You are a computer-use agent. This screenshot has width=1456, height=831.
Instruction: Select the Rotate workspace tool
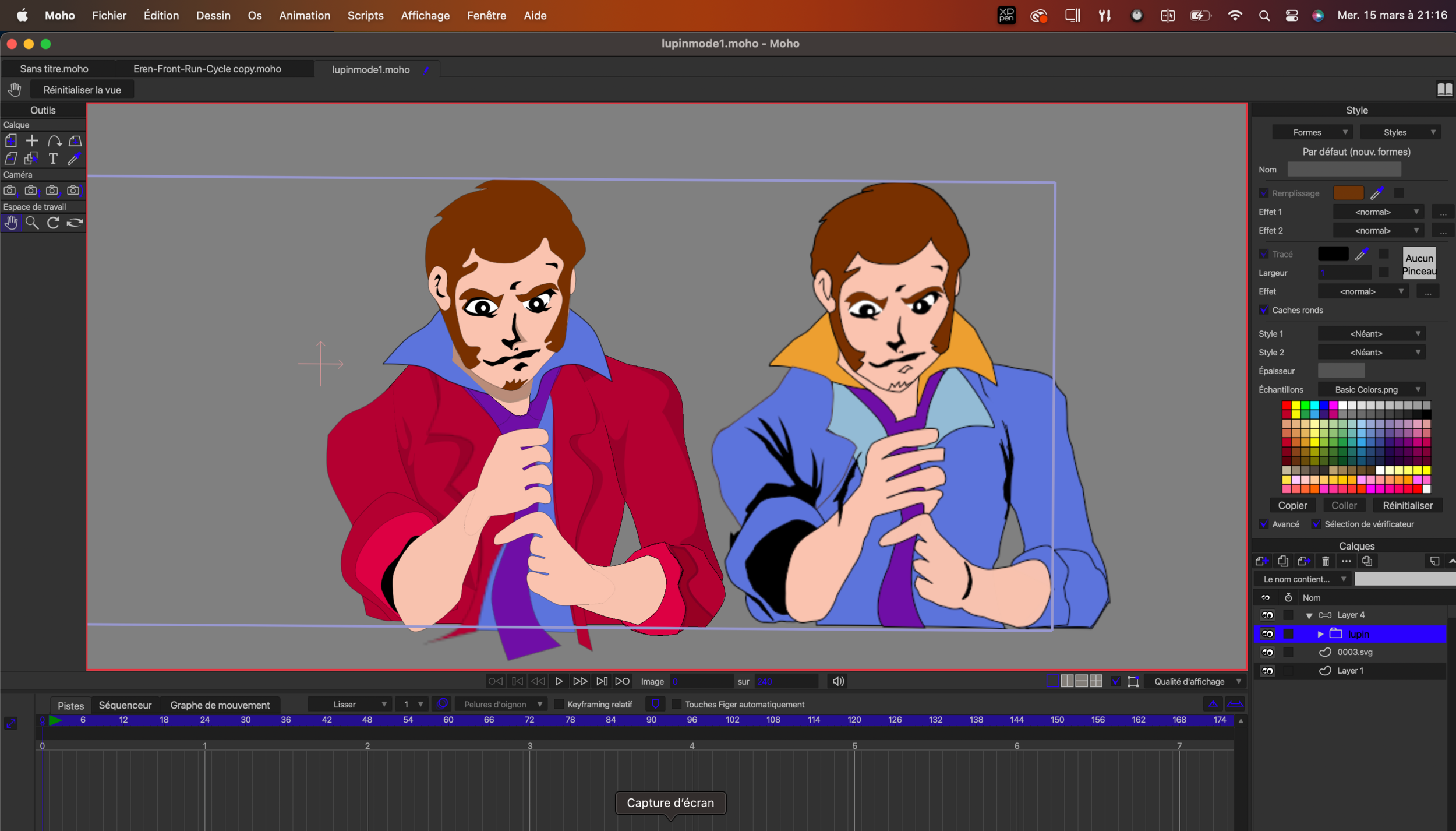tap(53, 223)
